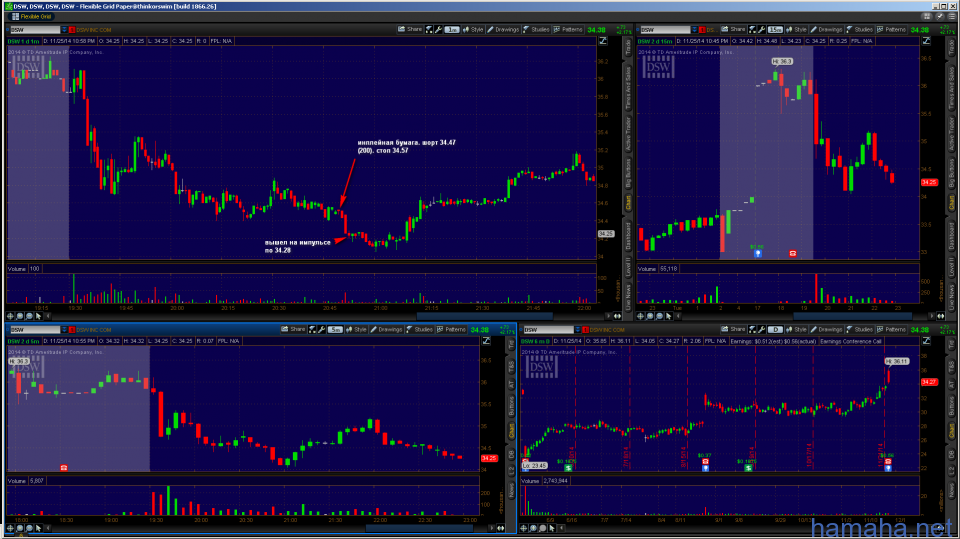This screenshot has height=539, width=960.
Task: Expand symbol dropdown in the 15m chart
Action: (694, 29)
